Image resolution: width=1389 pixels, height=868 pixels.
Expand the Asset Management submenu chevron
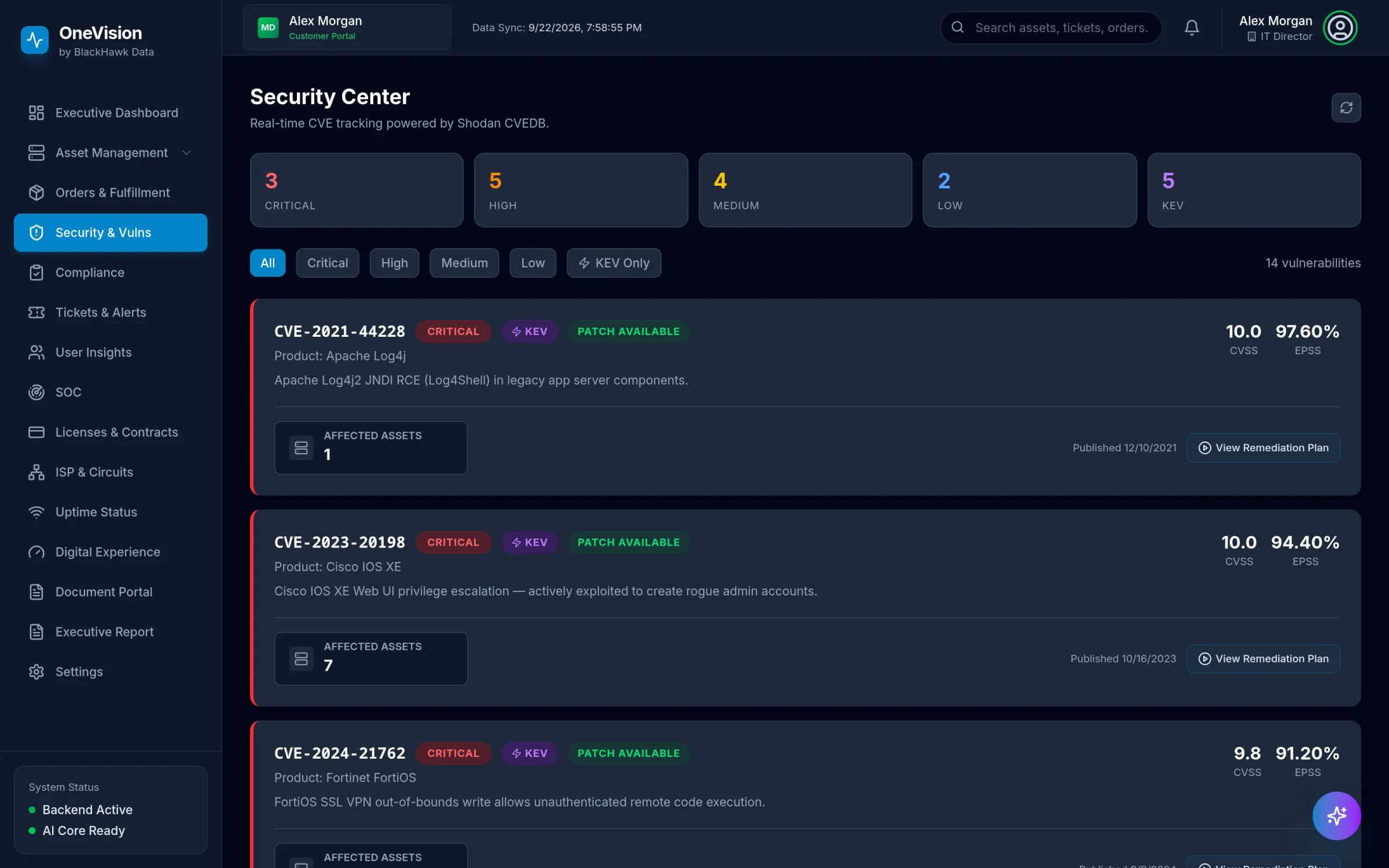186,153
